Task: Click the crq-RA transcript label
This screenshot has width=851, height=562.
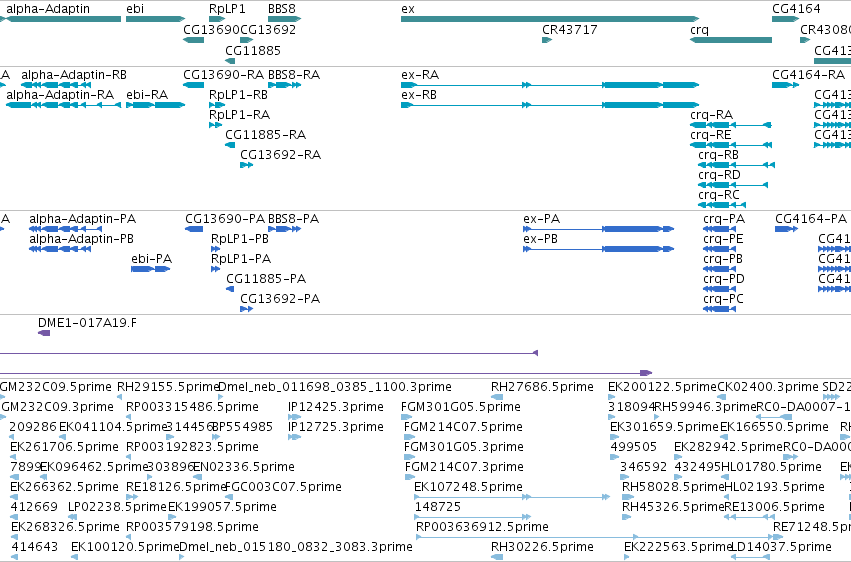Action: point(712,115)
